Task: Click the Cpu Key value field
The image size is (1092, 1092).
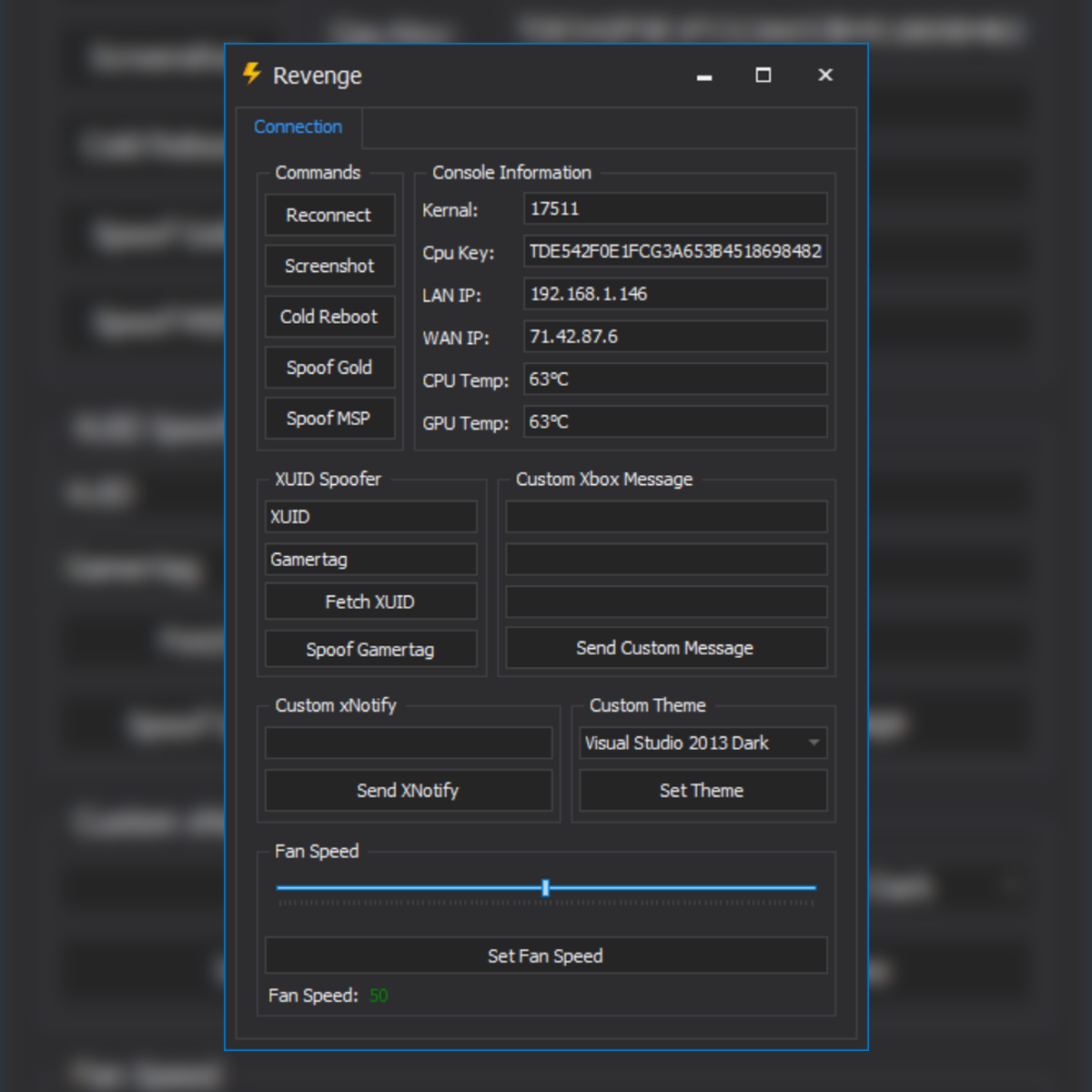Action: 675,252
